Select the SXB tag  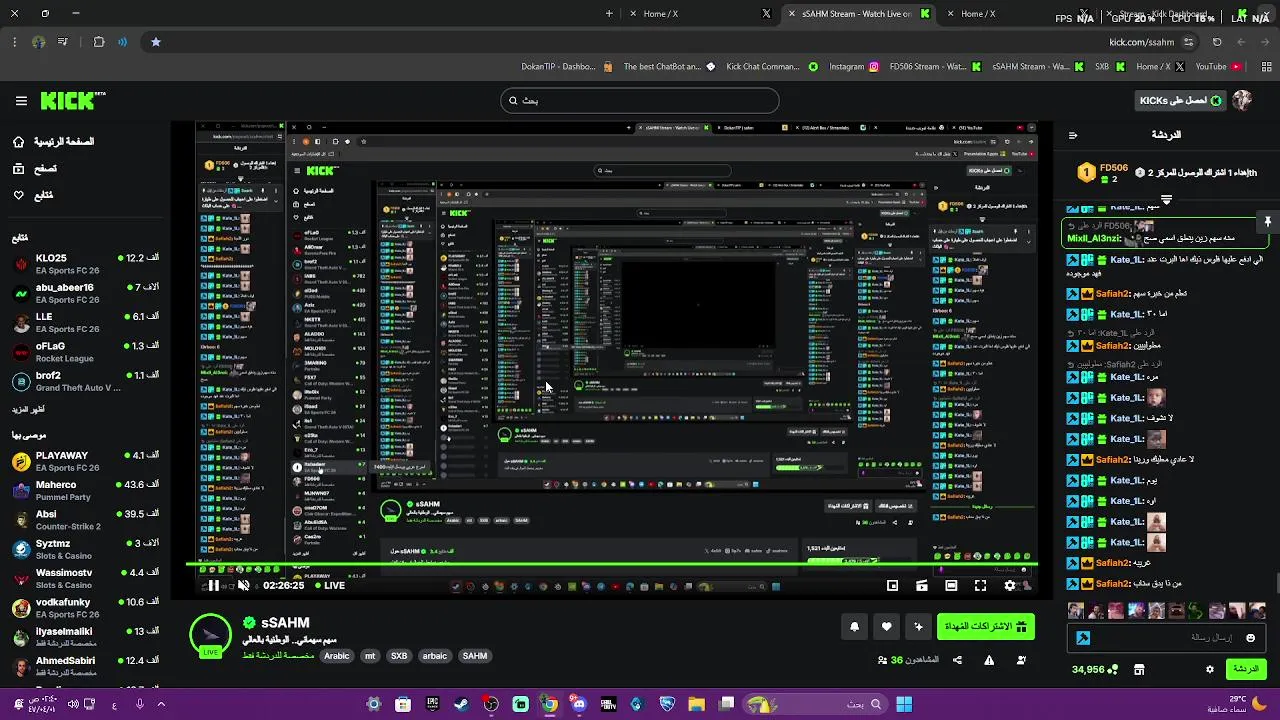pos(399,656)
